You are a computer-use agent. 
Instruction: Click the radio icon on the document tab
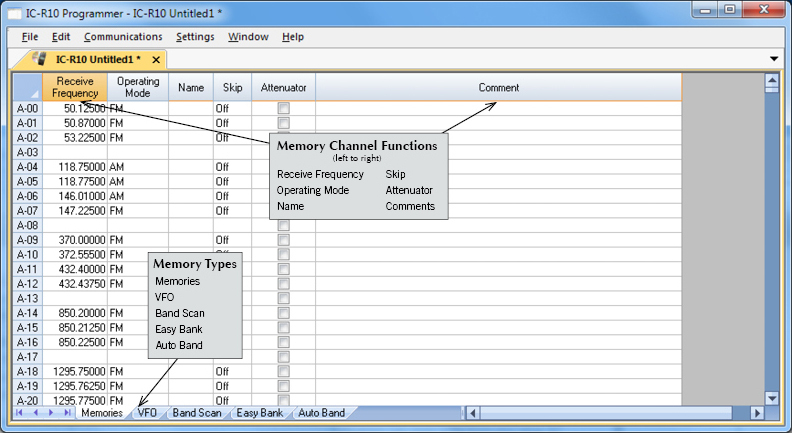40,59
